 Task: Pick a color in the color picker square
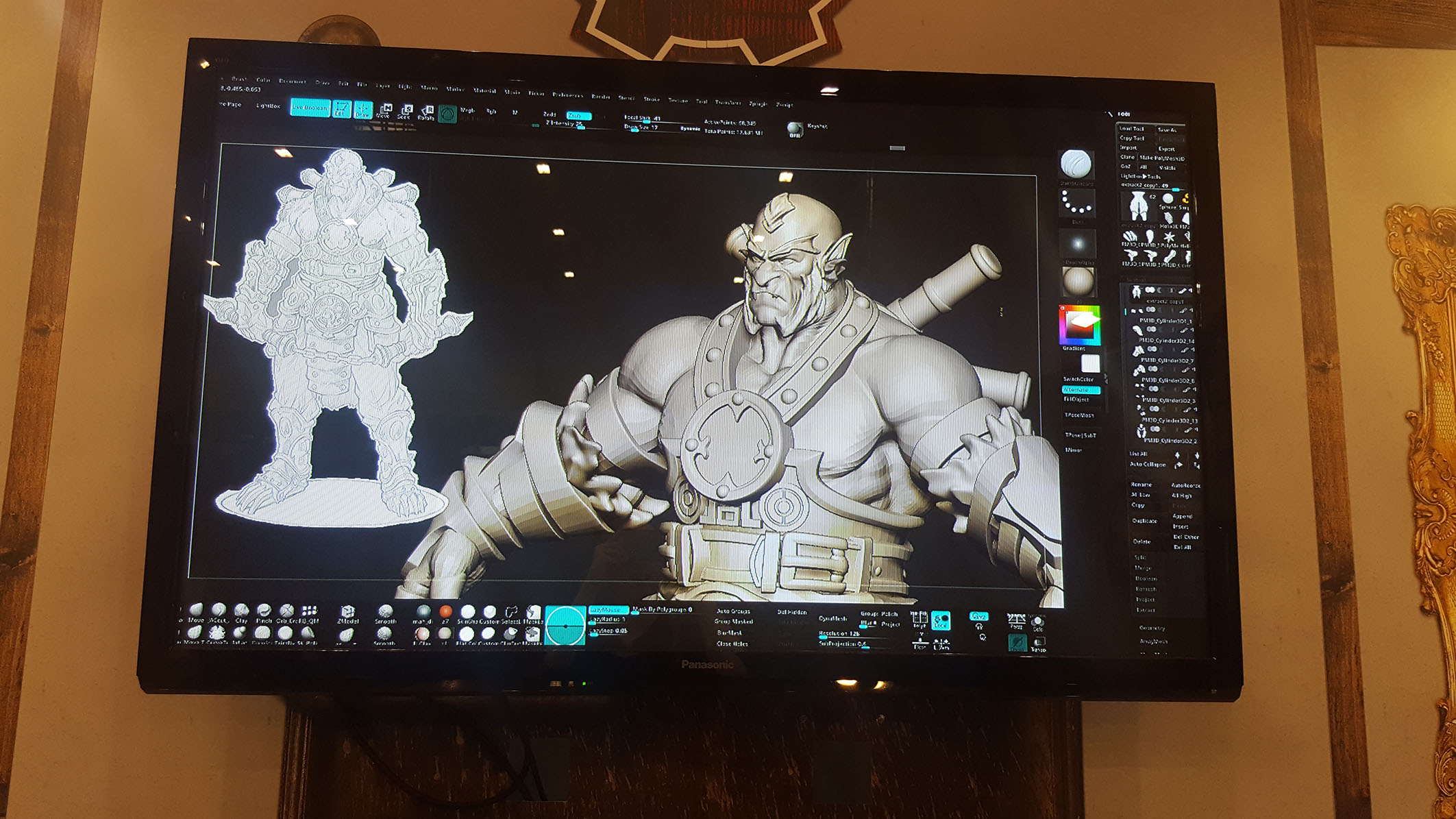[1081, 325]
